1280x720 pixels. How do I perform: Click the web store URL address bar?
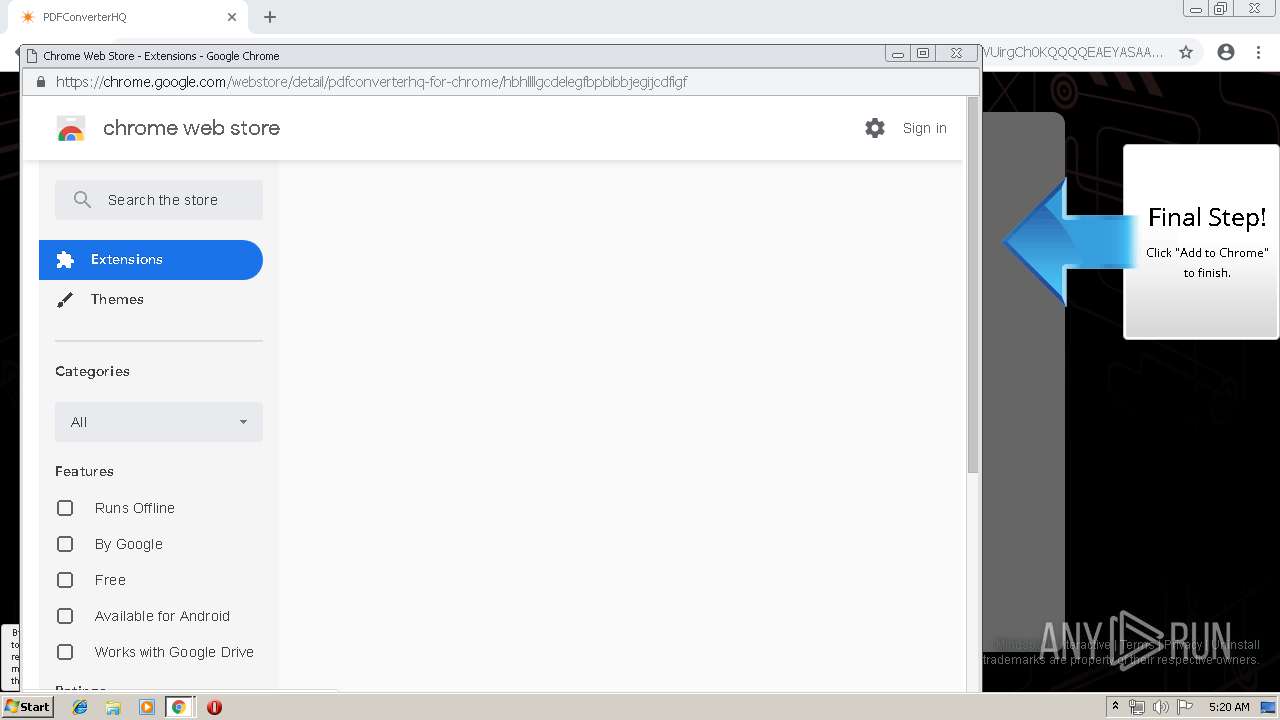pyautogui.click(x=500, y=82)
